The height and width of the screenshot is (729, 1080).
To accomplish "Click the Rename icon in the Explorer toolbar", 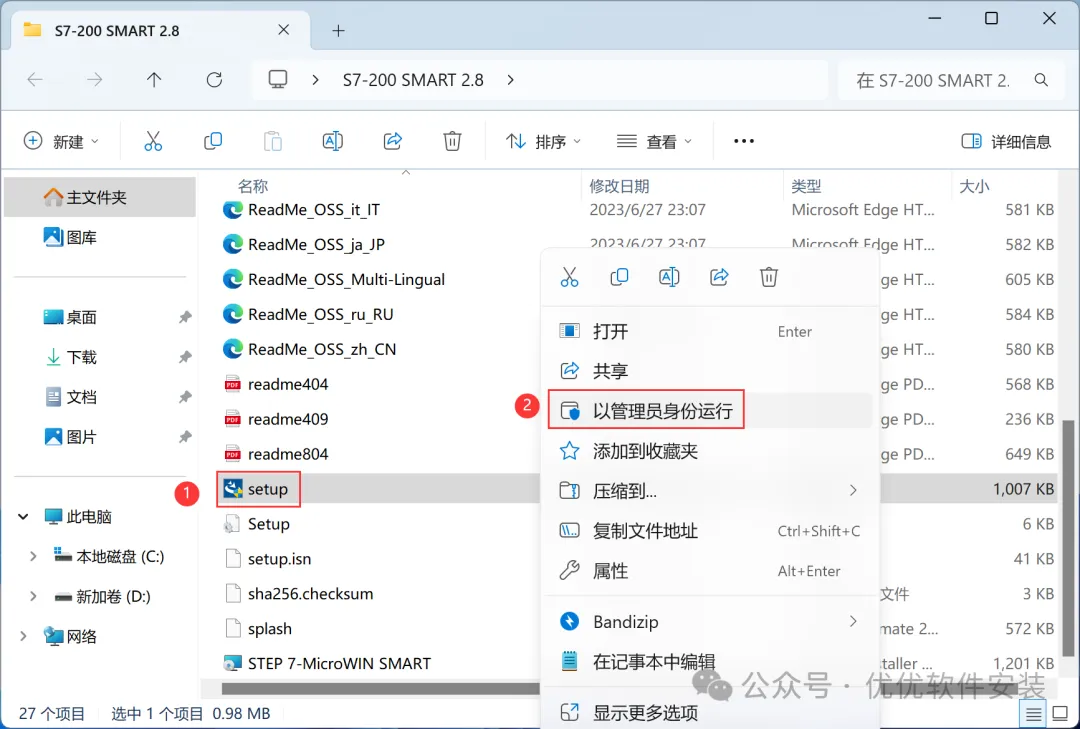I will [333, 141].
